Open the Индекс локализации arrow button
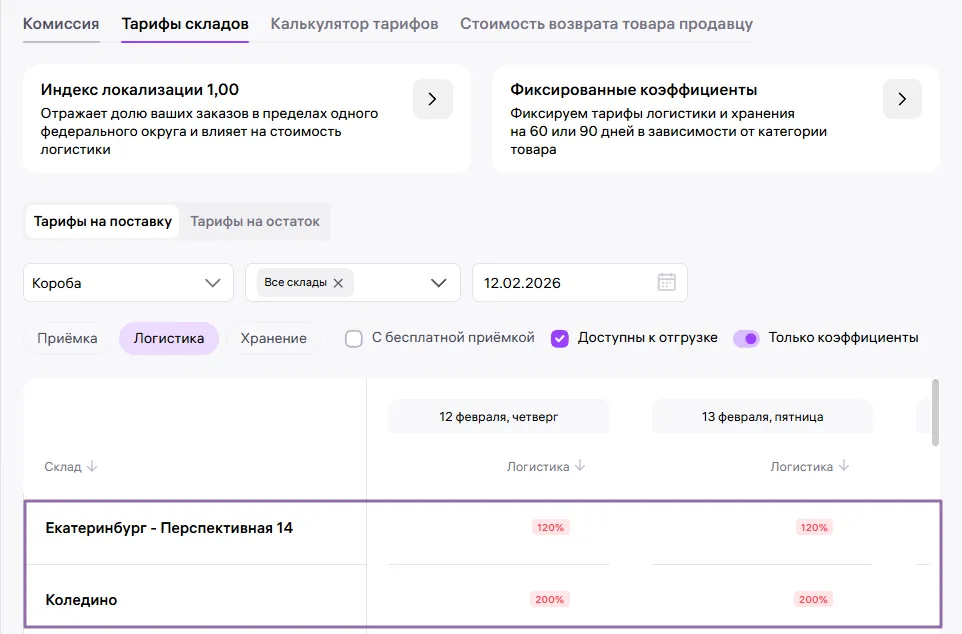 pyautogui.click(x=432, y=99)
